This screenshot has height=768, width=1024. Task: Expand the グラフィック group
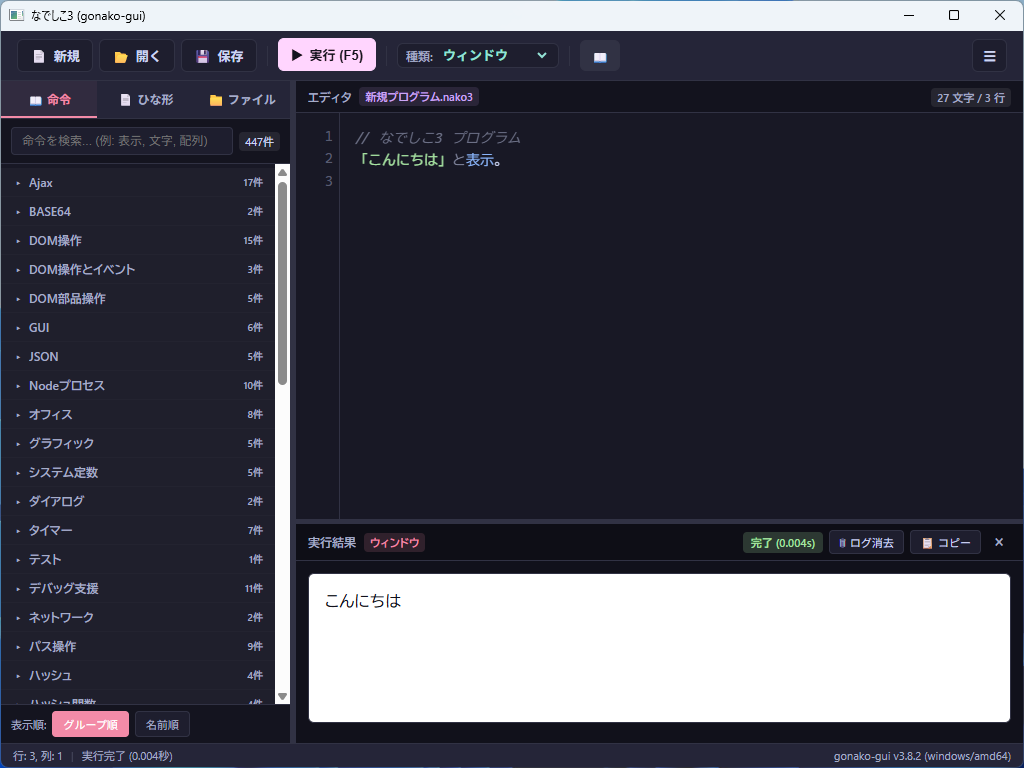point(138,443)
